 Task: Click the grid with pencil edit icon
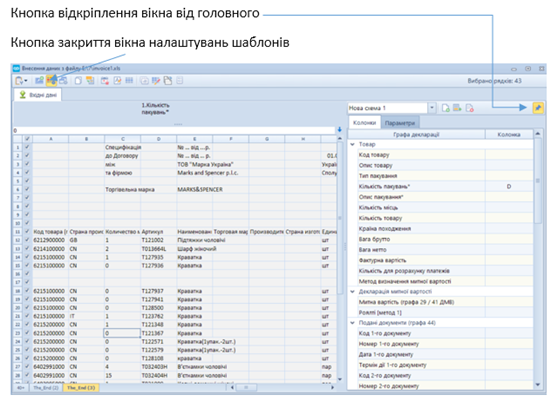click(156, 81)
